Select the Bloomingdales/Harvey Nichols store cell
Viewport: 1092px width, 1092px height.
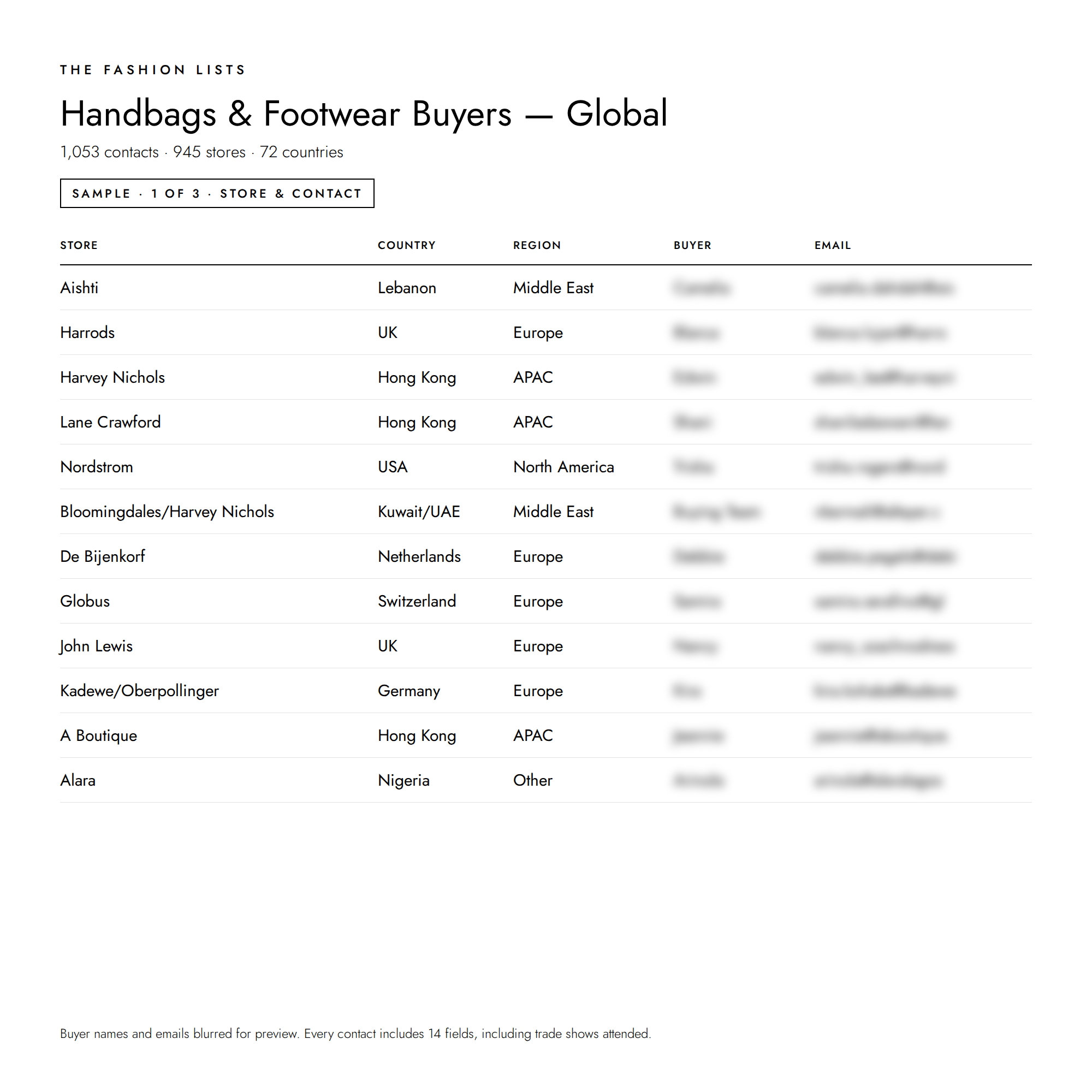click(x=167, y=512)
